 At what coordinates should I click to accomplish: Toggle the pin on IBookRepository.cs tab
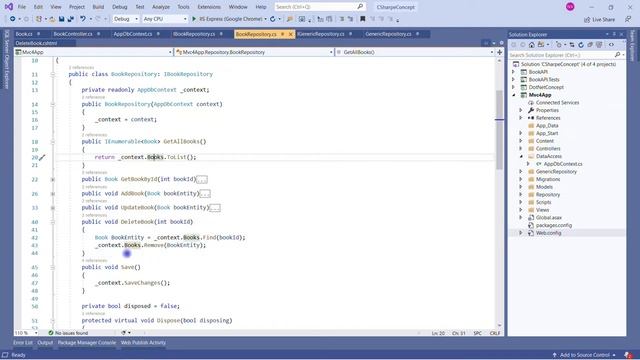(x=221, y=34)
